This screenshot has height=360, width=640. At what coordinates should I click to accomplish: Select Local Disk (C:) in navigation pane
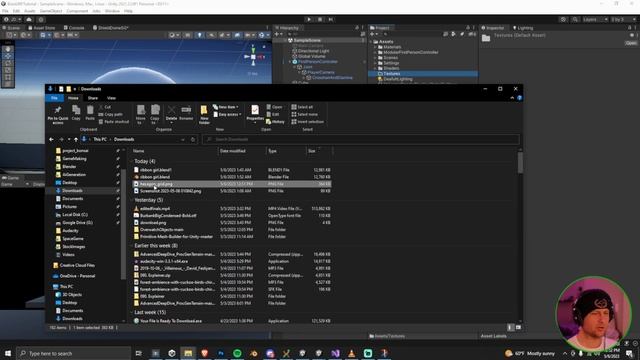(75, 215)
